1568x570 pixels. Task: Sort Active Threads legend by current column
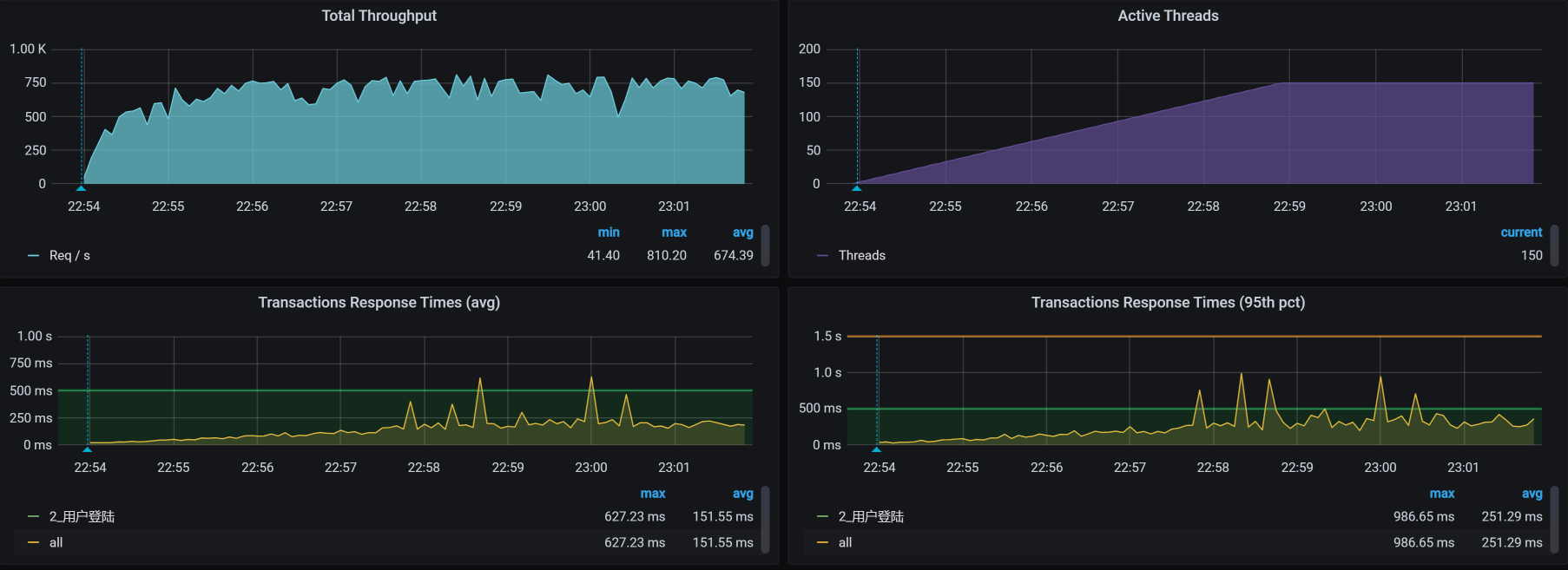(x=1521, y=233)
